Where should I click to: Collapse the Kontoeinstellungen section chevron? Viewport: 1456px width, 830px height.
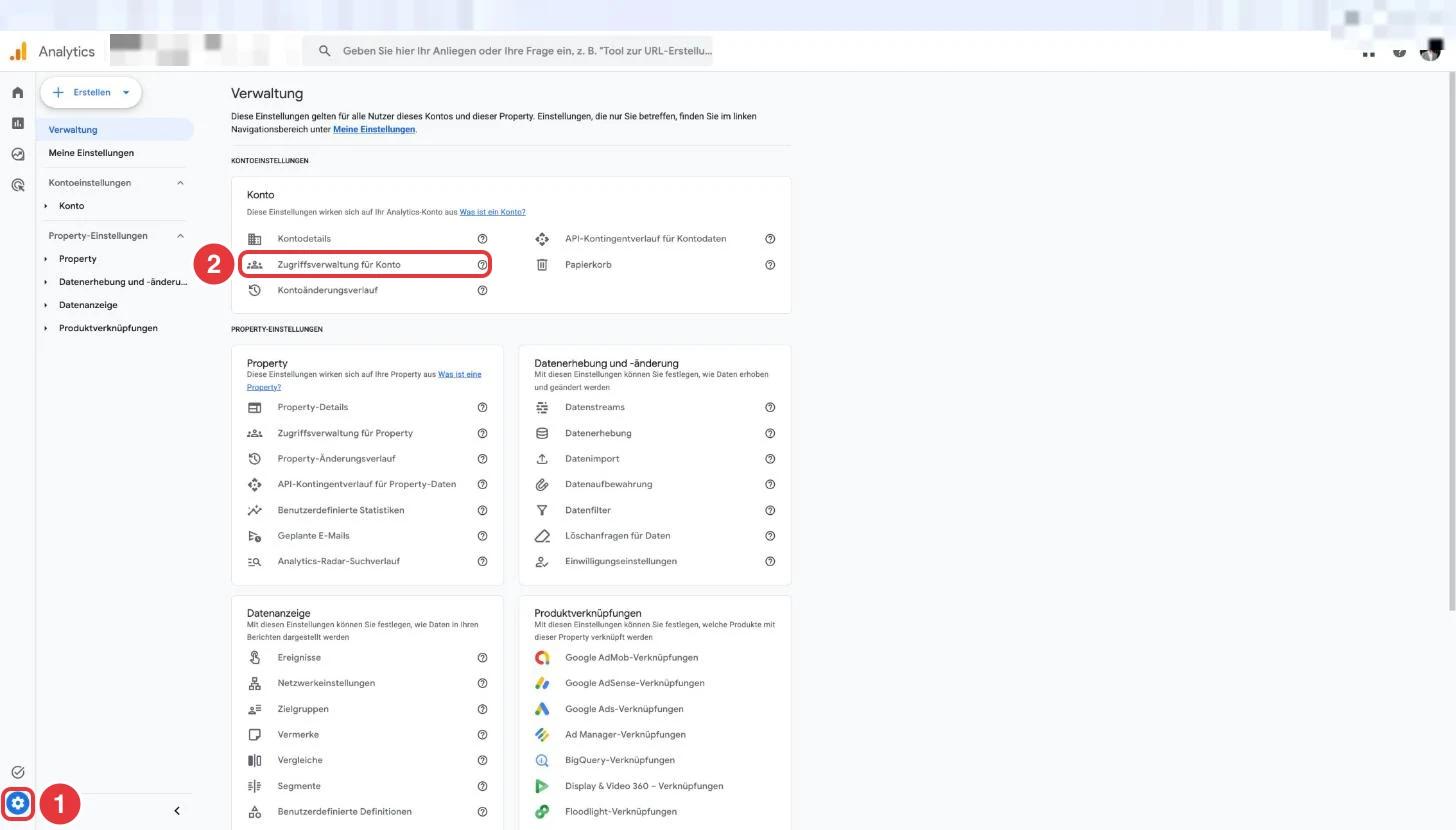[180, 183]
